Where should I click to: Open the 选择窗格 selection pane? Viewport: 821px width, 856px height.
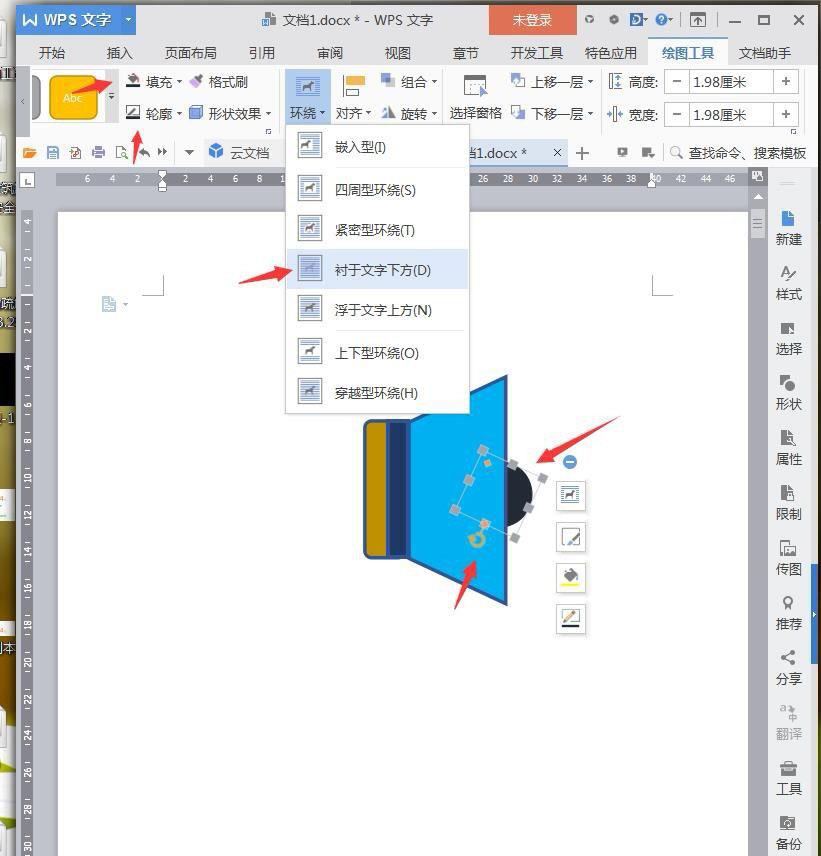[x=475, y=97]
